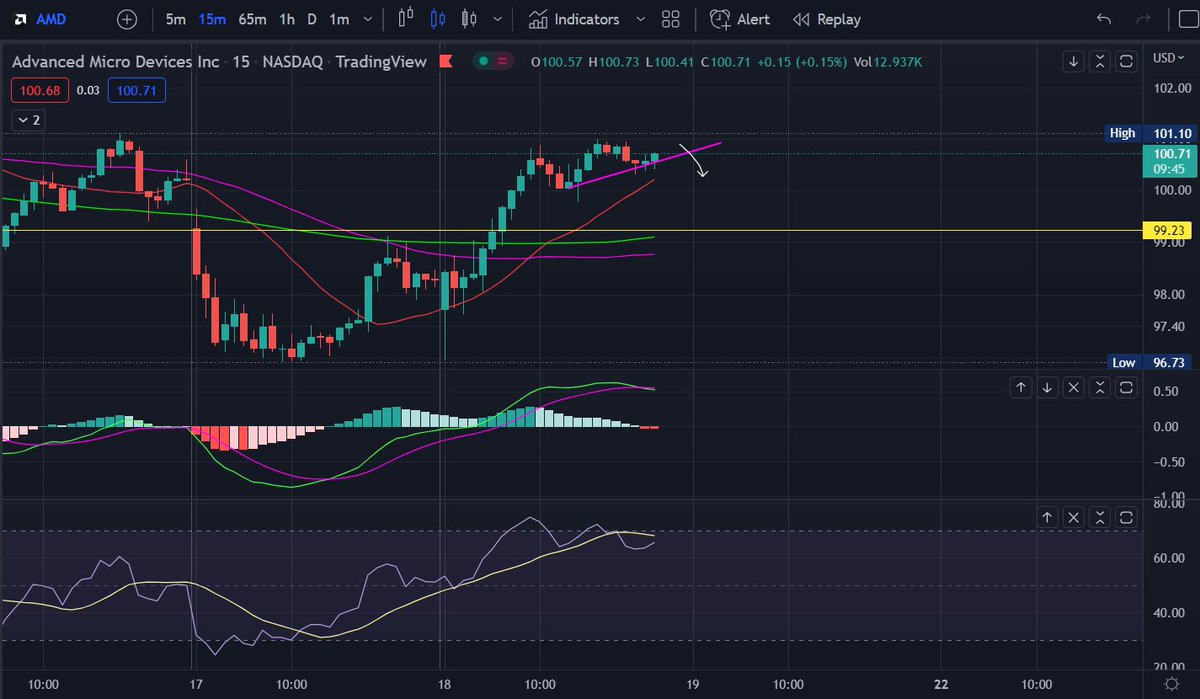1200x699 pixels.
Task: Expand the collapsed indicators legend showing 2
Action: [x=28, y=120]
